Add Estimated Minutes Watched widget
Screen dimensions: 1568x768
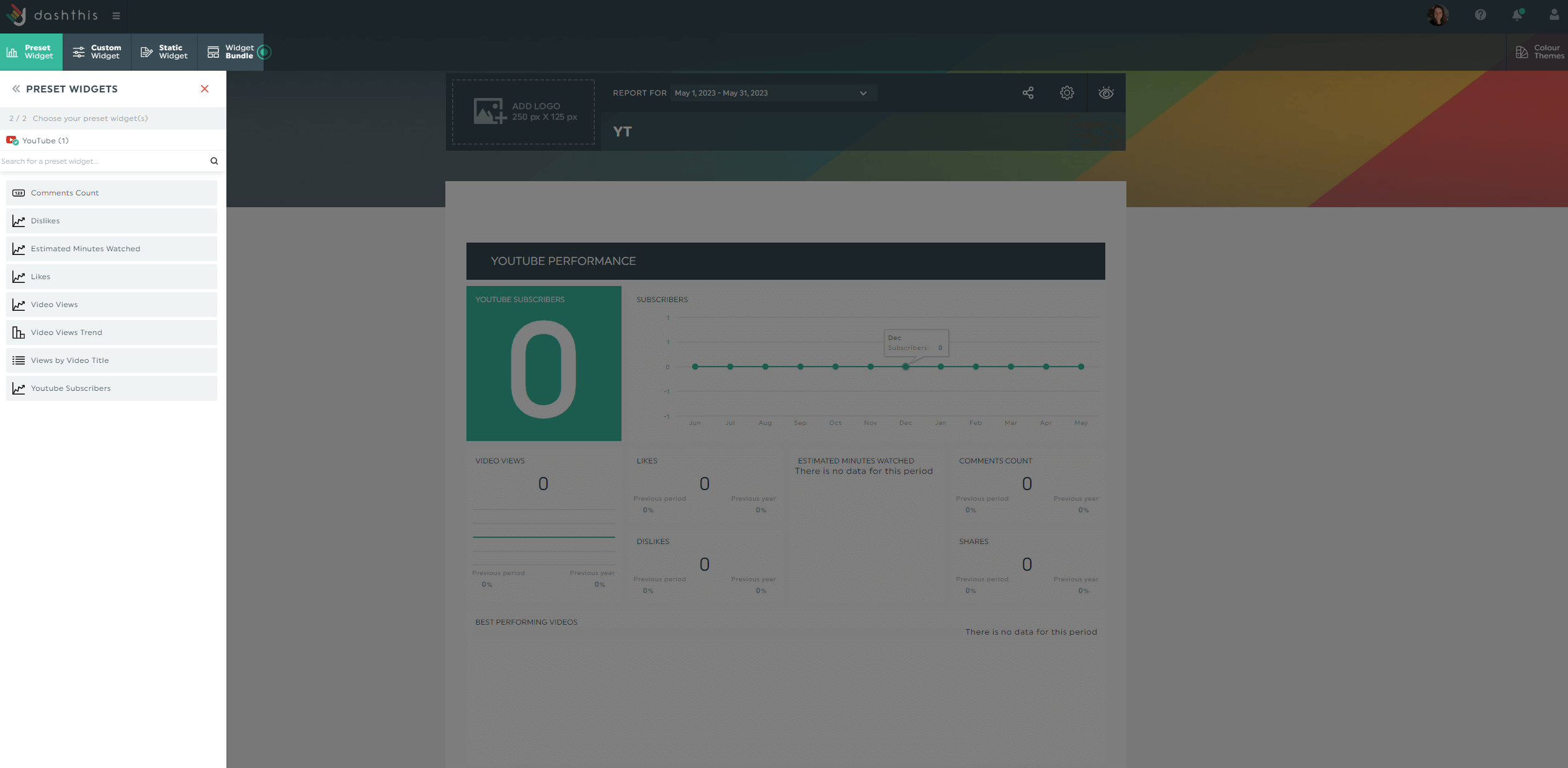pos(112,249)
